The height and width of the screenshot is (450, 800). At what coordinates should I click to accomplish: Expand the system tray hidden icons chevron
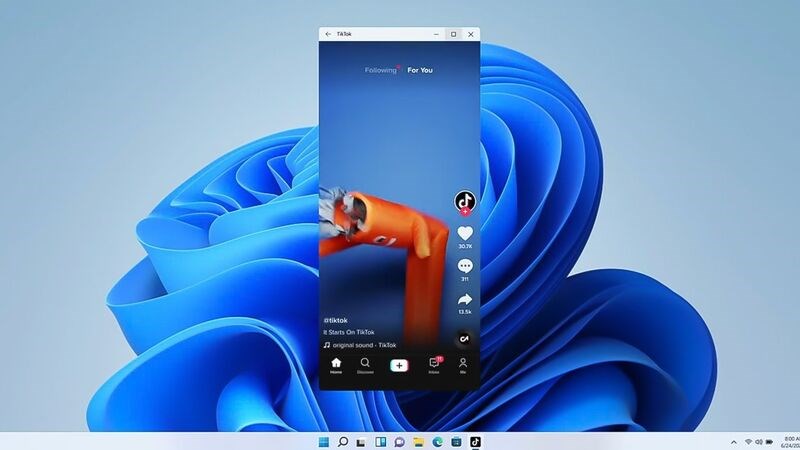click(733, 441)
